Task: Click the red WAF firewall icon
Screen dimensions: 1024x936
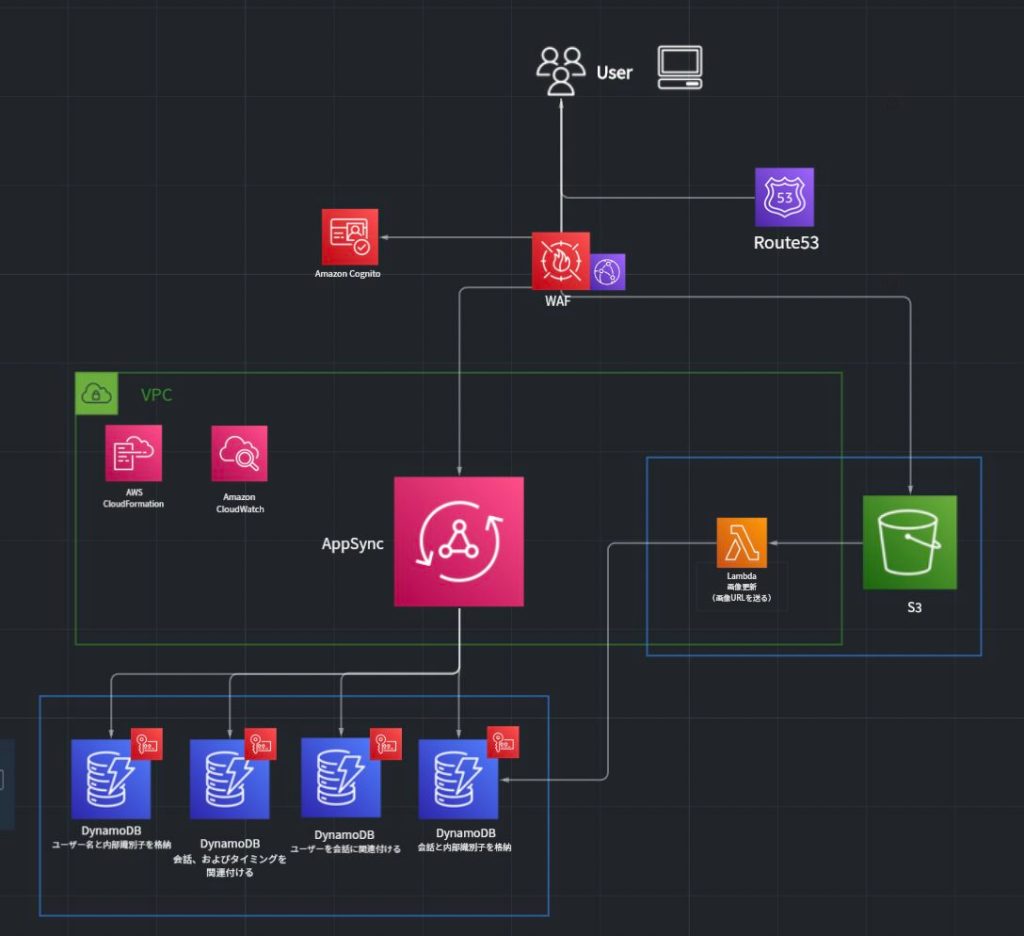Action: coord(560,261)
